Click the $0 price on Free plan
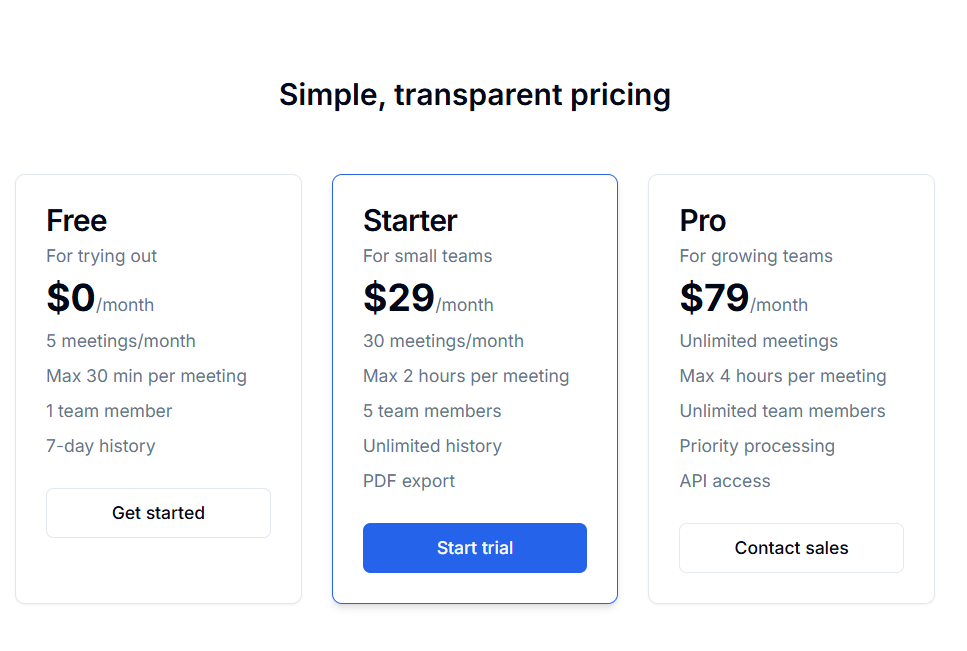 [x=71, y=298]
